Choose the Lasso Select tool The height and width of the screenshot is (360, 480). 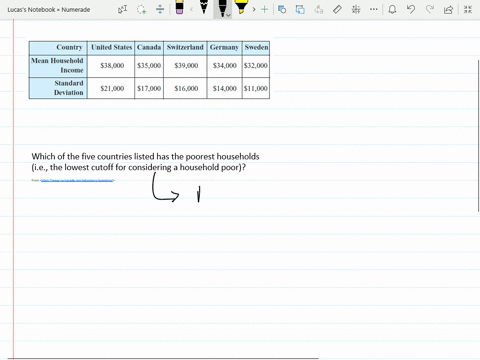click(142, 9)
